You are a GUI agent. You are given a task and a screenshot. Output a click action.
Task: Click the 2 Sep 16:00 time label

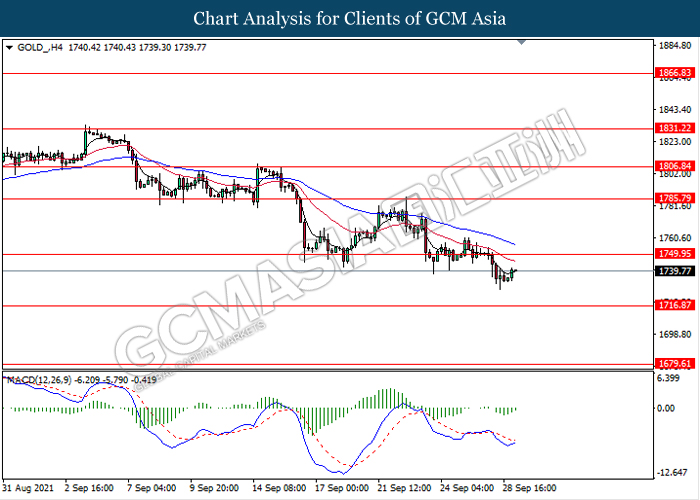tap(89, 488)
